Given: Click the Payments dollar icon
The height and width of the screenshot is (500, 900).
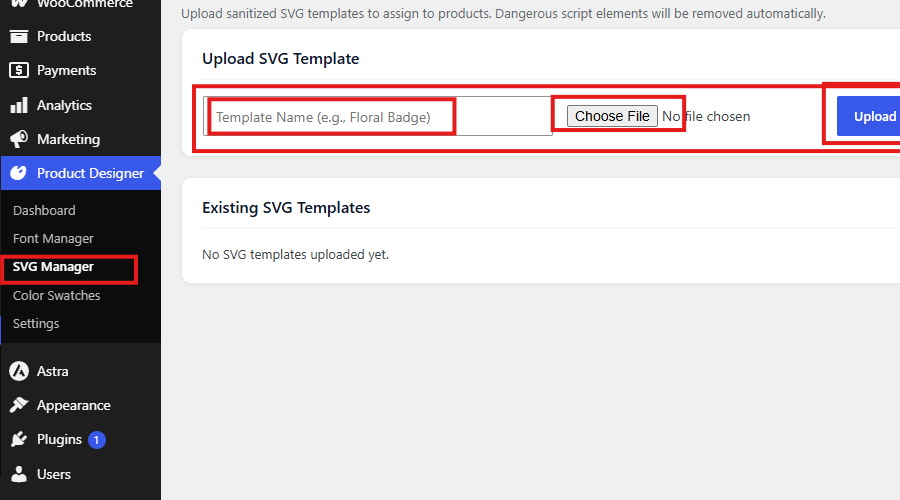Looking at the screenshot, I should coord(19,70).
